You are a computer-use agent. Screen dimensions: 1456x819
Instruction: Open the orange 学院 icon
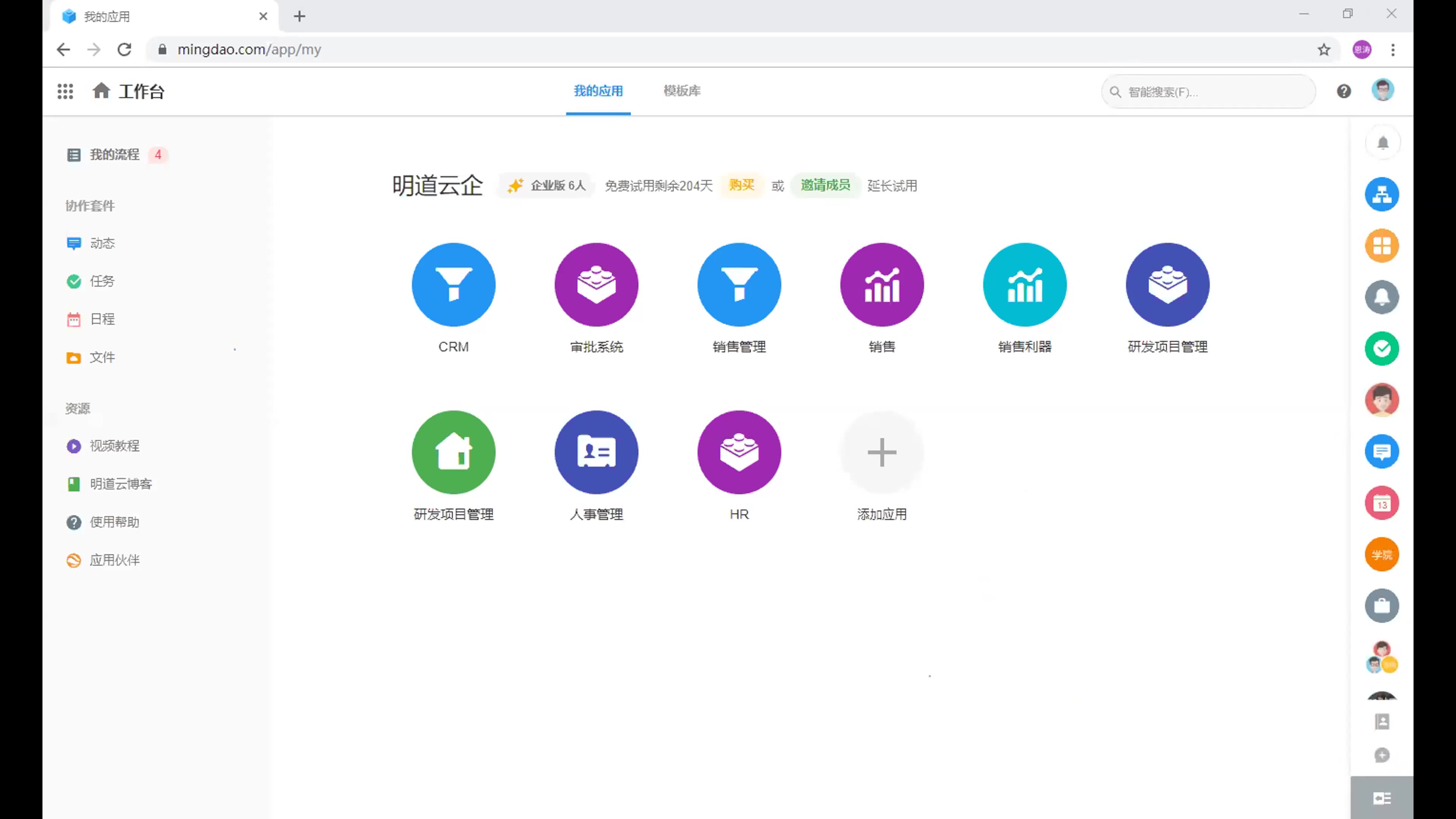pos(1382,554)
